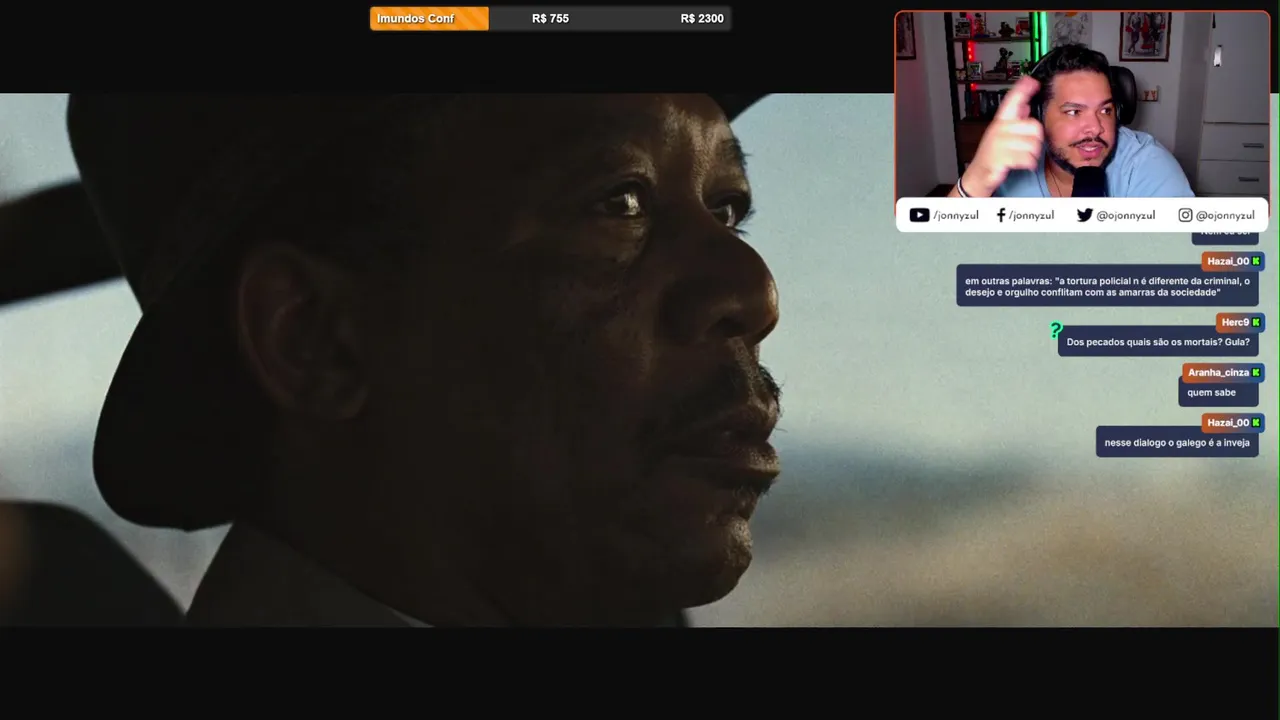This screenshot has width=1280, height=720.
Task: Click the streamer webcam feed
Action: click(x=1082, y=104)
